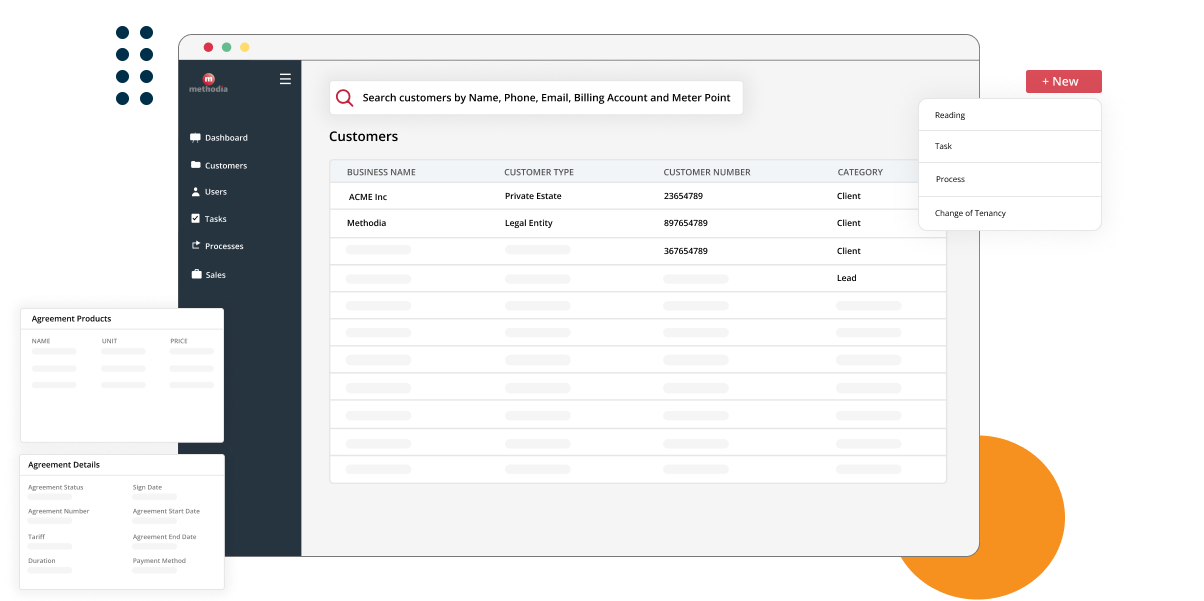1204x601 pixels.
Task: Click the Users person icon
Action: click(195, 191)
